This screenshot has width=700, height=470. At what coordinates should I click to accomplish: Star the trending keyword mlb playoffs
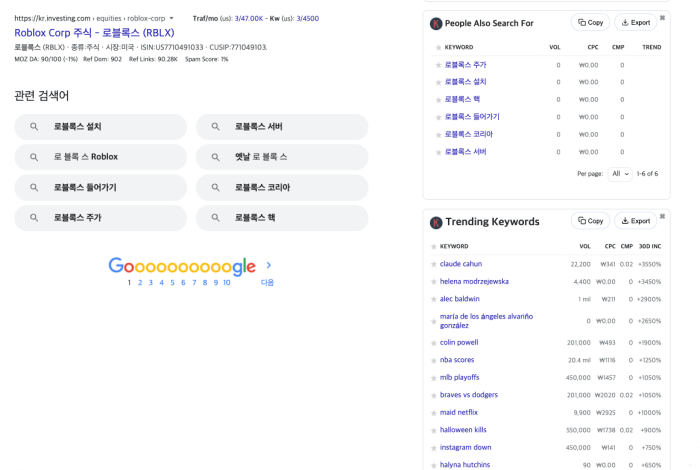[x=433, y=378]
